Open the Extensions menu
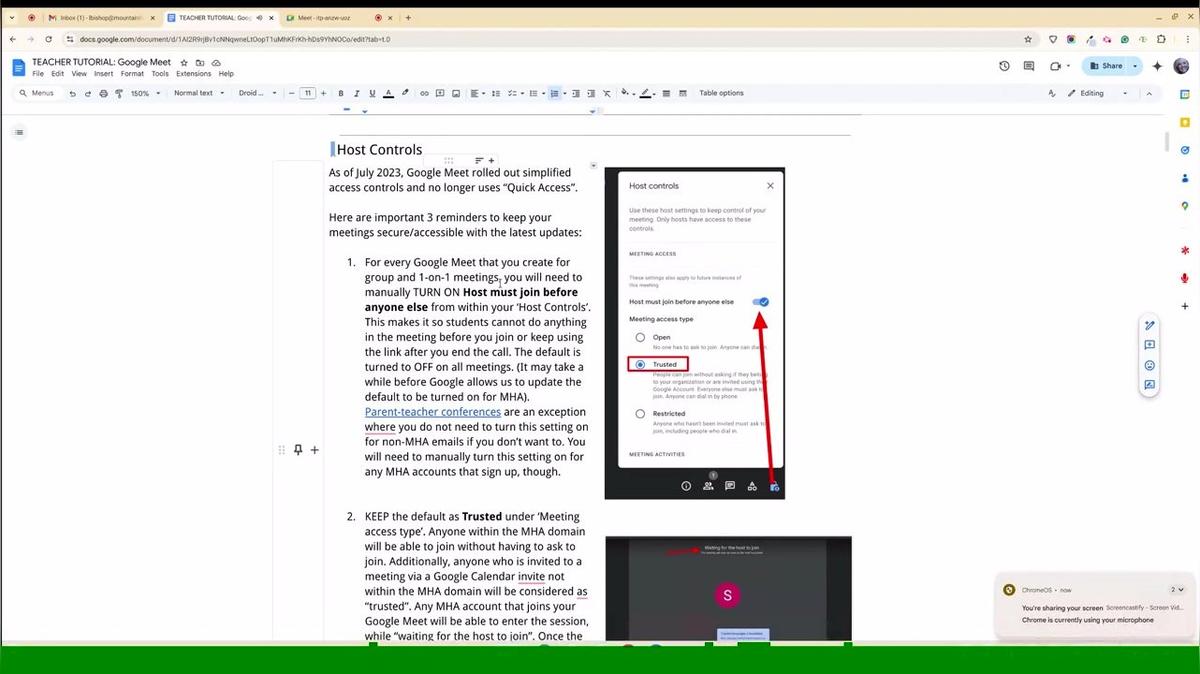This screenshot has width=1200, height=674. [x=193, y=74]
